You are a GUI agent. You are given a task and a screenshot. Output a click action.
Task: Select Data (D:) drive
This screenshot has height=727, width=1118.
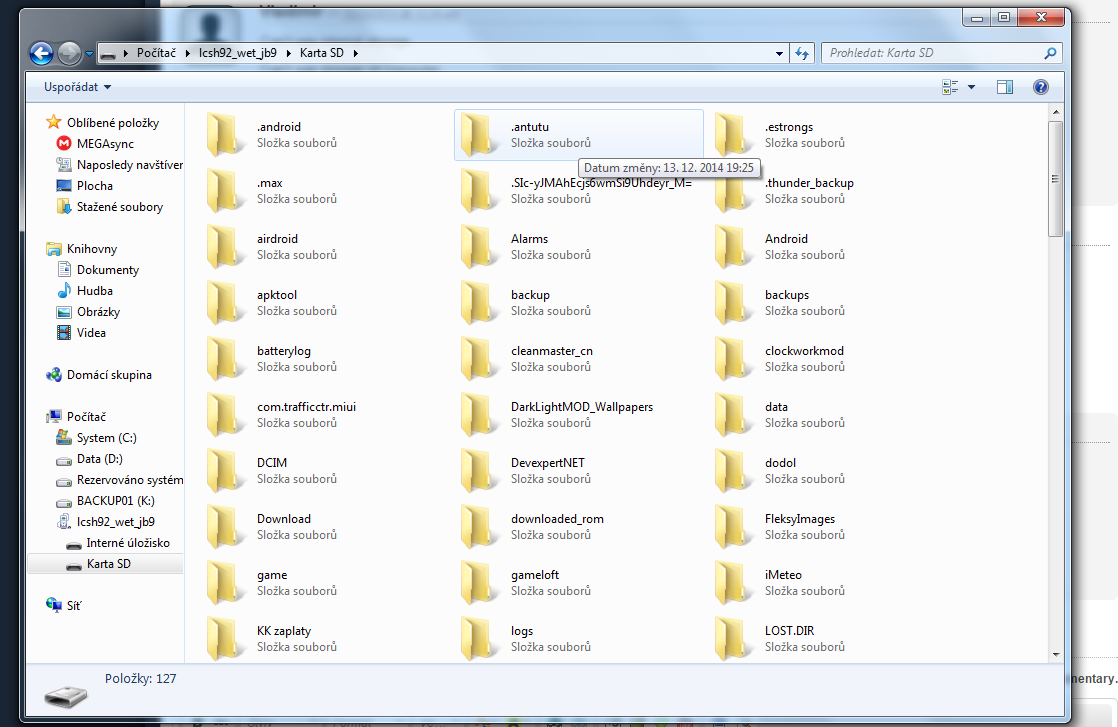point(99,459)
